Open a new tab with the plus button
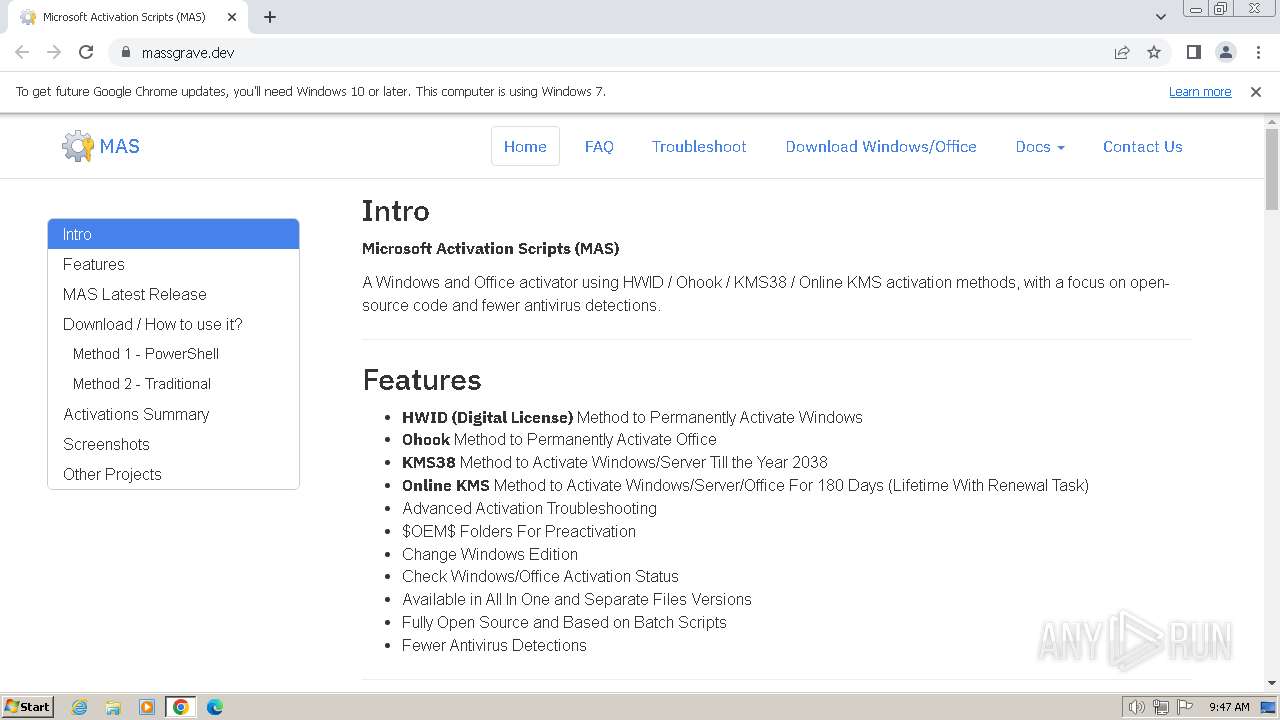This screenshot has width=1280, height=720. coord(270,17)
